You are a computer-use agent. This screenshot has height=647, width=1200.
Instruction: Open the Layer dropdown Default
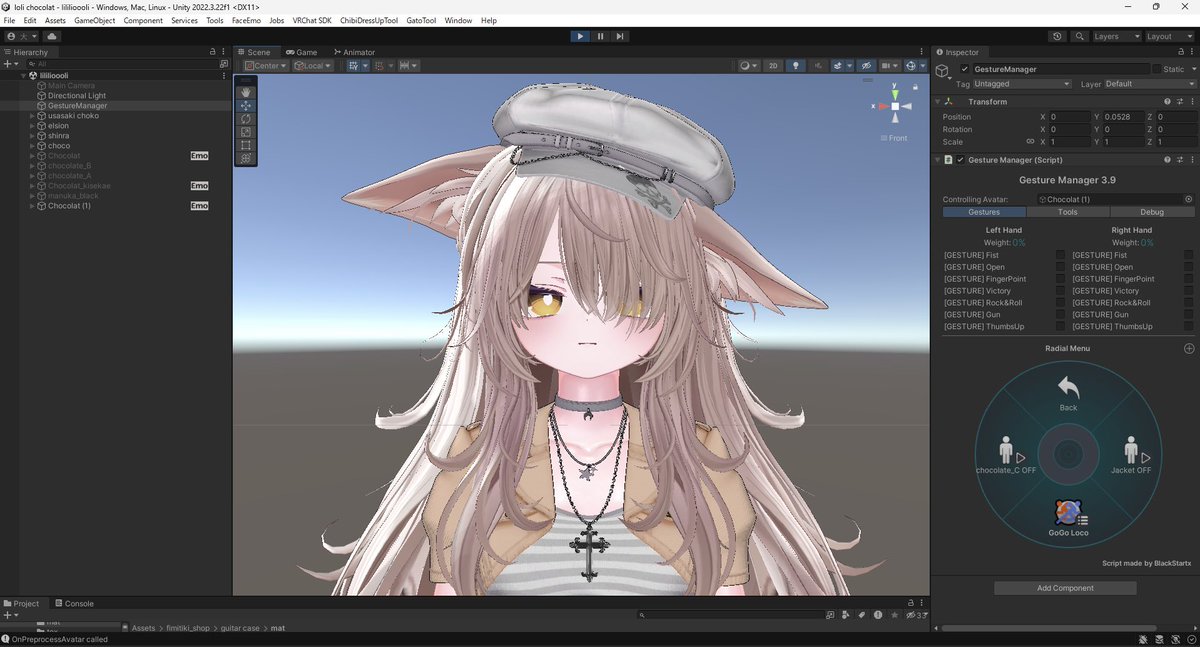click(x=1150, y=84)
